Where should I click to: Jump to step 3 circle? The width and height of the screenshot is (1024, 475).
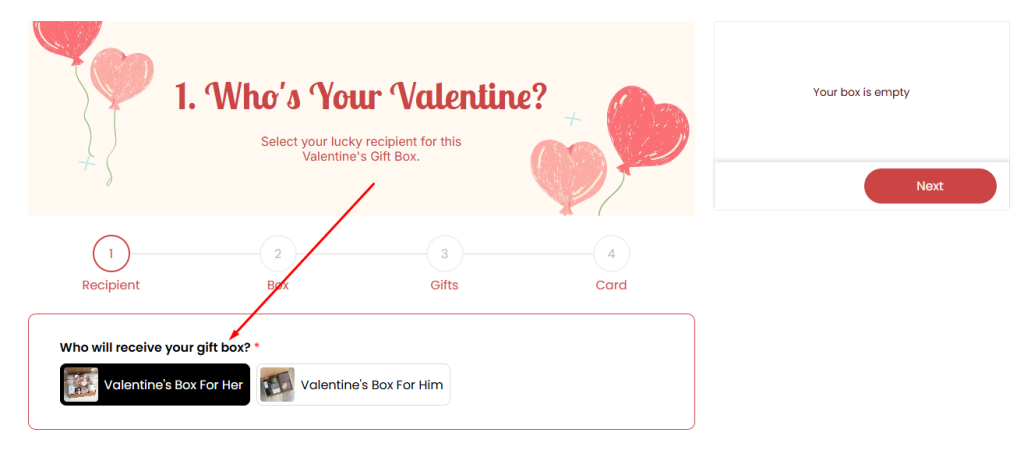point(445,254)
